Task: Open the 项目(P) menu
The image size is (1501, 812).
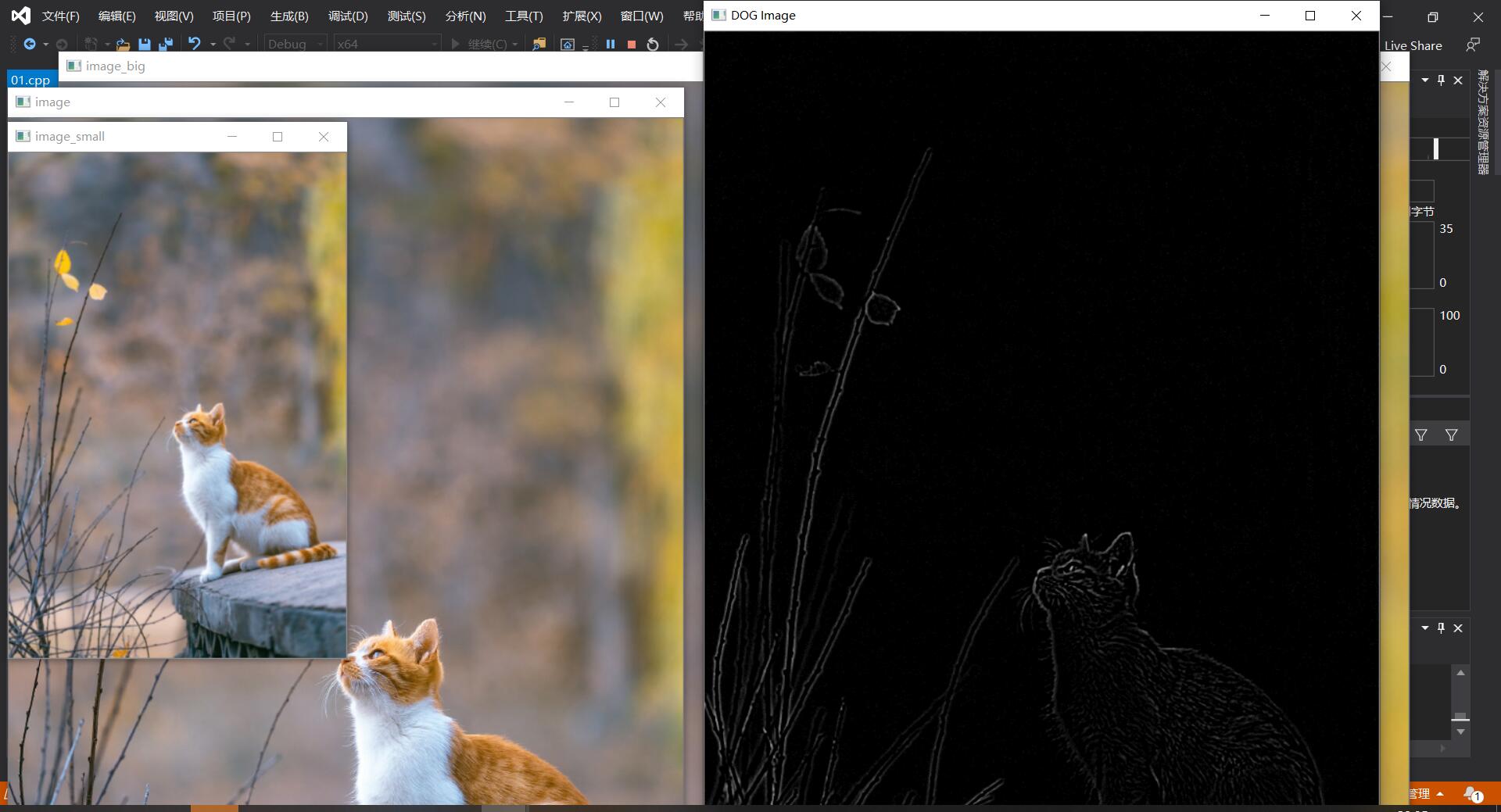Action: click(x=232, y=16)
